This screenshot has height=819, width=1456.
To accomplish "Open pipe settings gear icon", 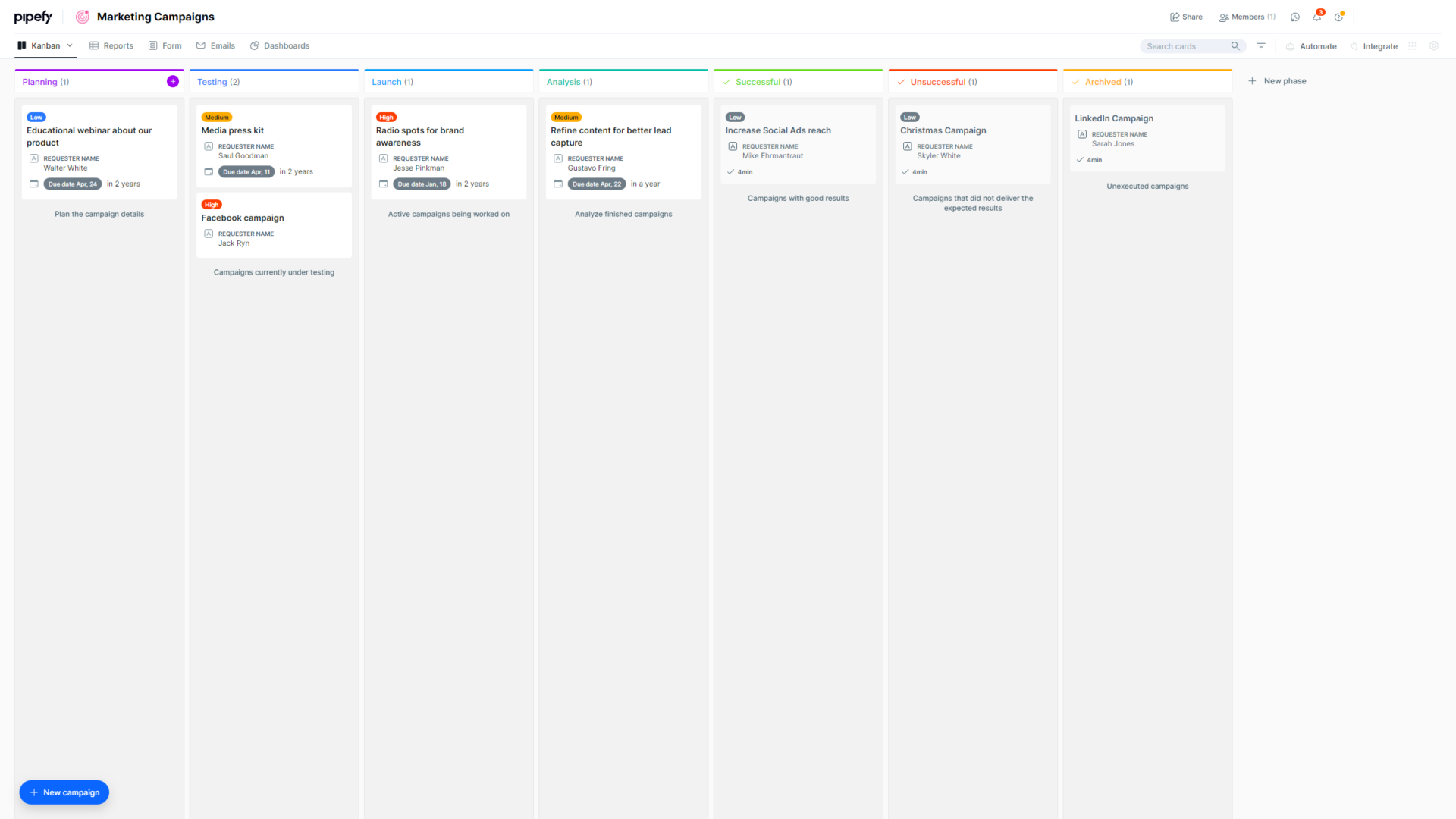I will pos(1434,46).
